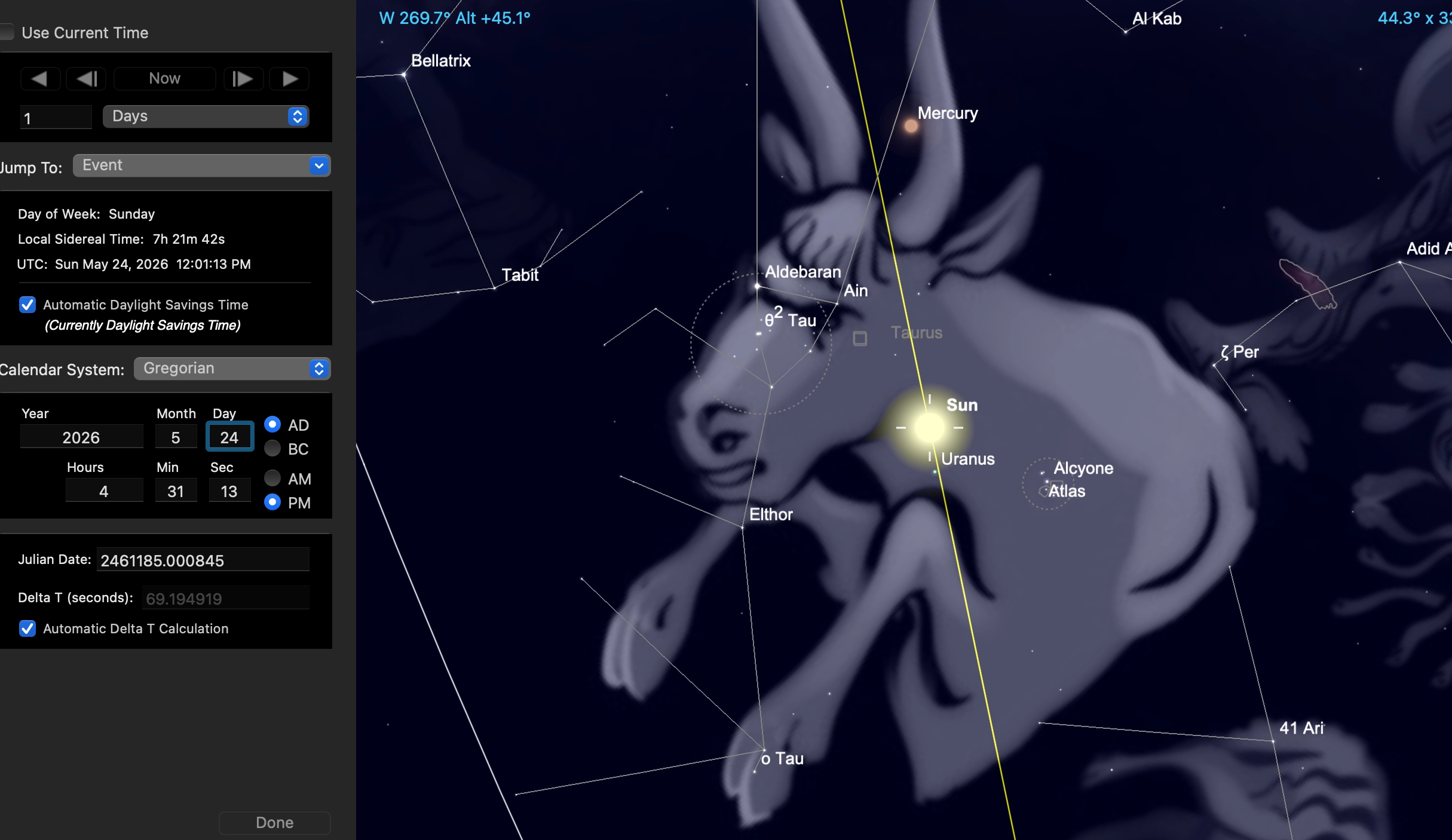Click the Sun in the sky view

[929, 428]
